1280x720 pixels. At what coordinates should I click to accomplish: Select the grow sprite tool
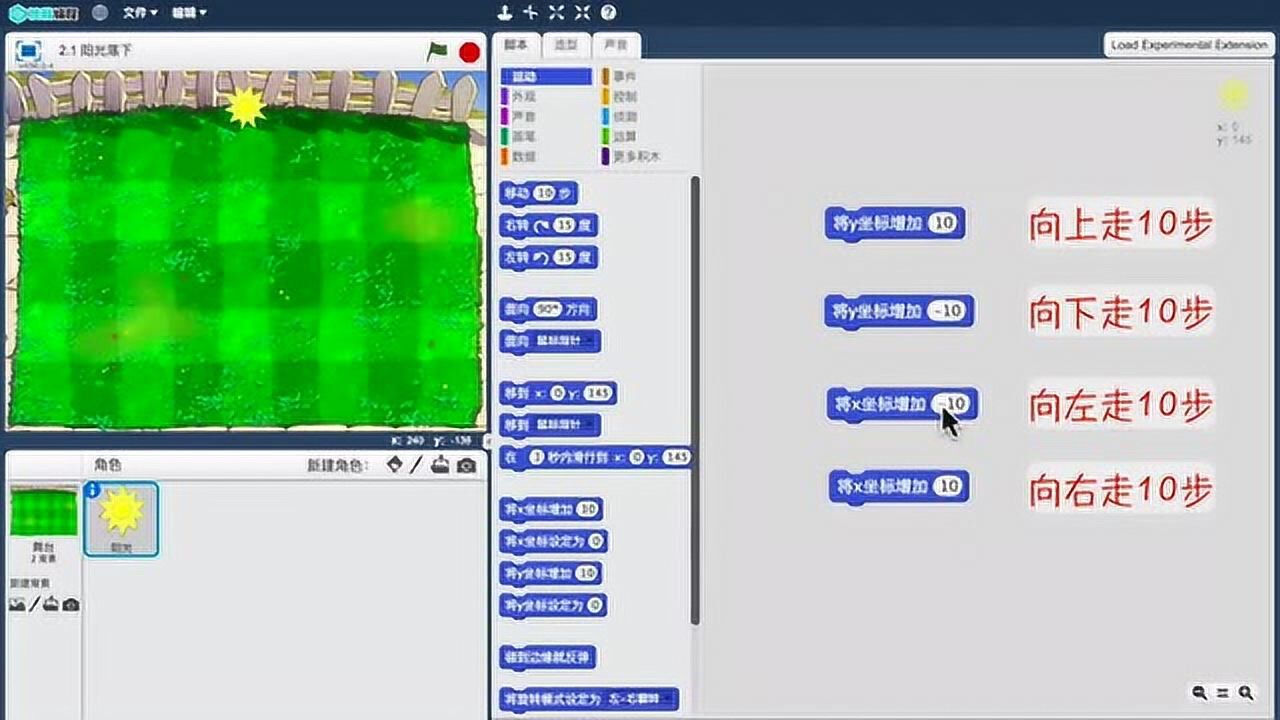[x=556, y=13]
